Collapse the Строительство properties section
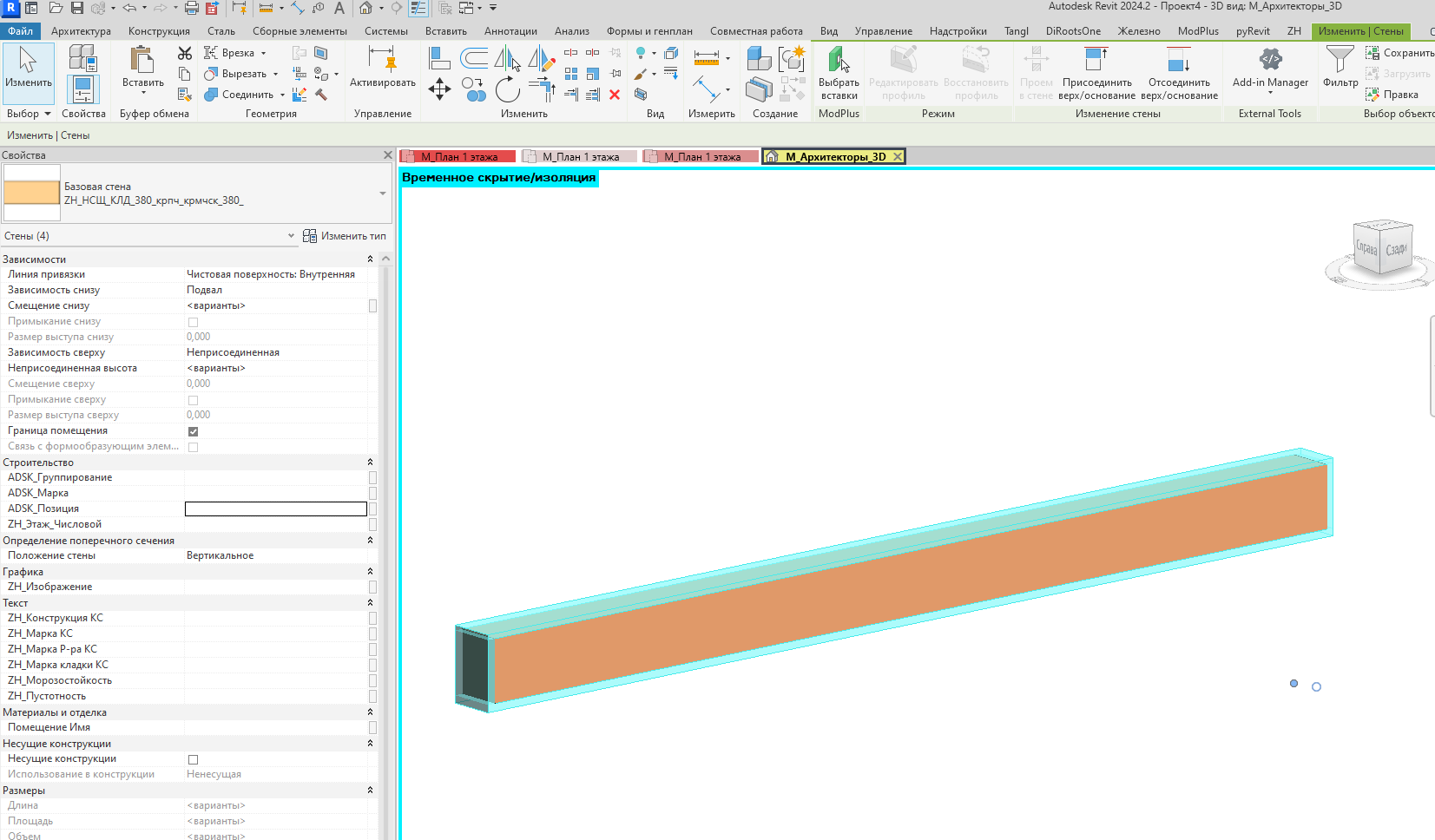1435x840 pixels. click(x=370, y=463)
